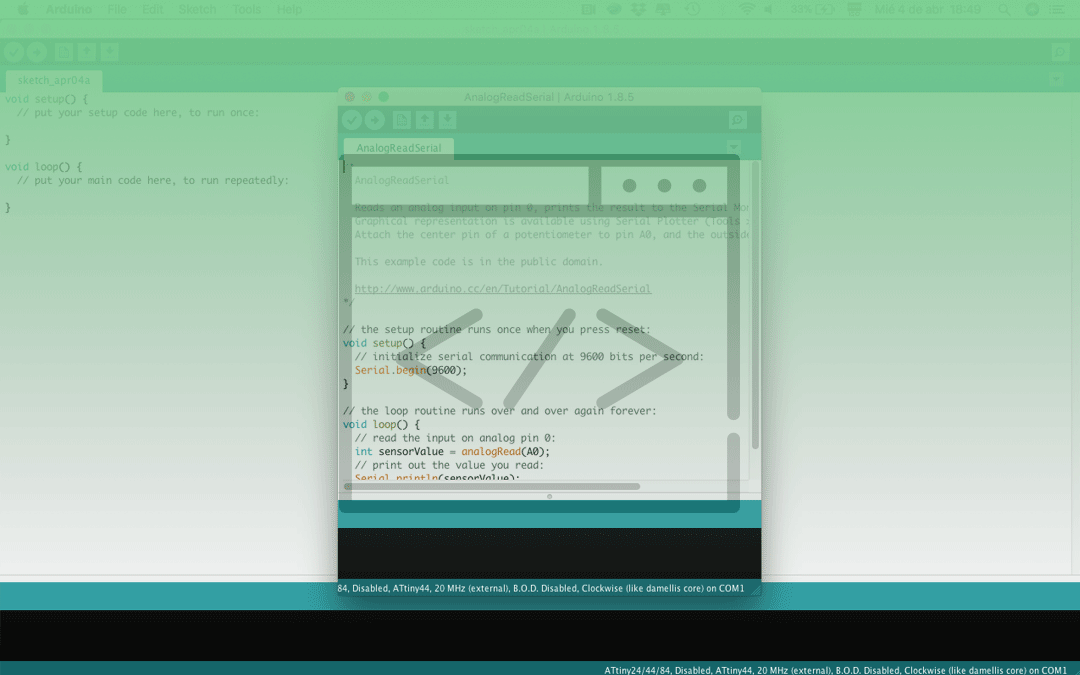Create a new sketch with the New icon
Viewport: 1080px width, 675px height.
[x=401, y=119]
